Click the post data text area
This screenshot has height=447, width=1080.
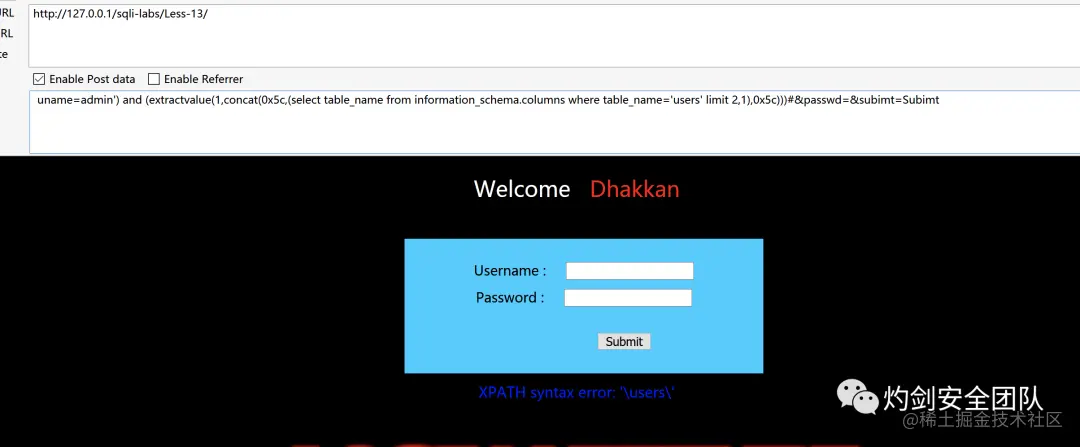pos(554,122)
